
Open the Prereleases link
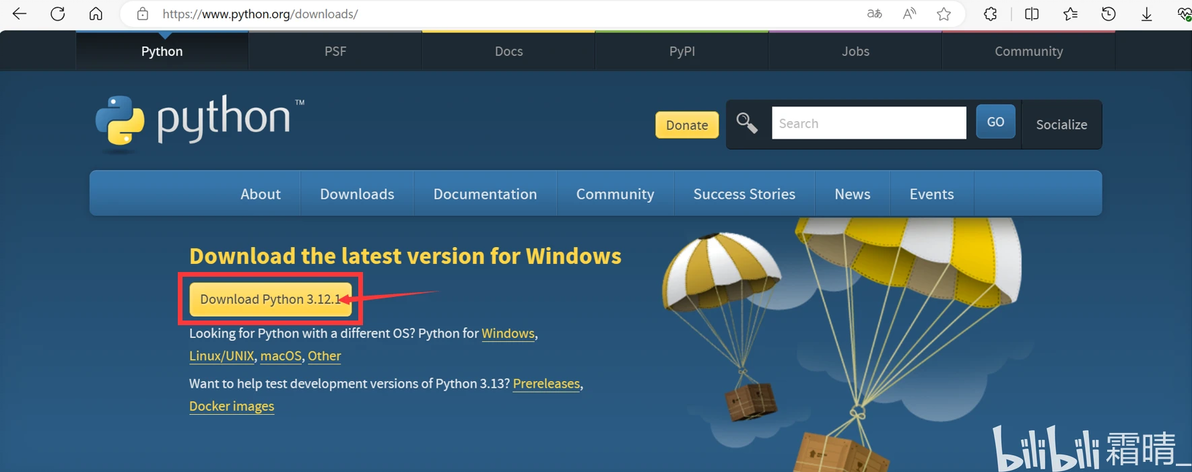[546, 384]
